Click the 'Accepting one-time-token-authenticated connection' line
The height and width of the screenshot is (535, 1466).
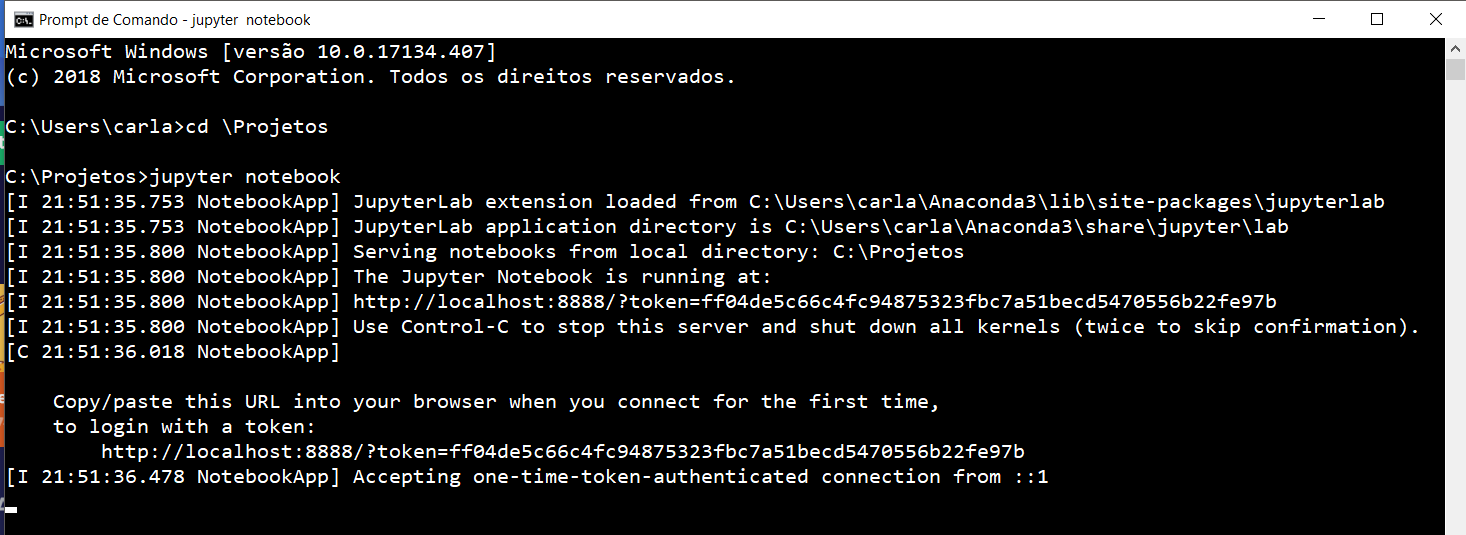coord(527,477)
